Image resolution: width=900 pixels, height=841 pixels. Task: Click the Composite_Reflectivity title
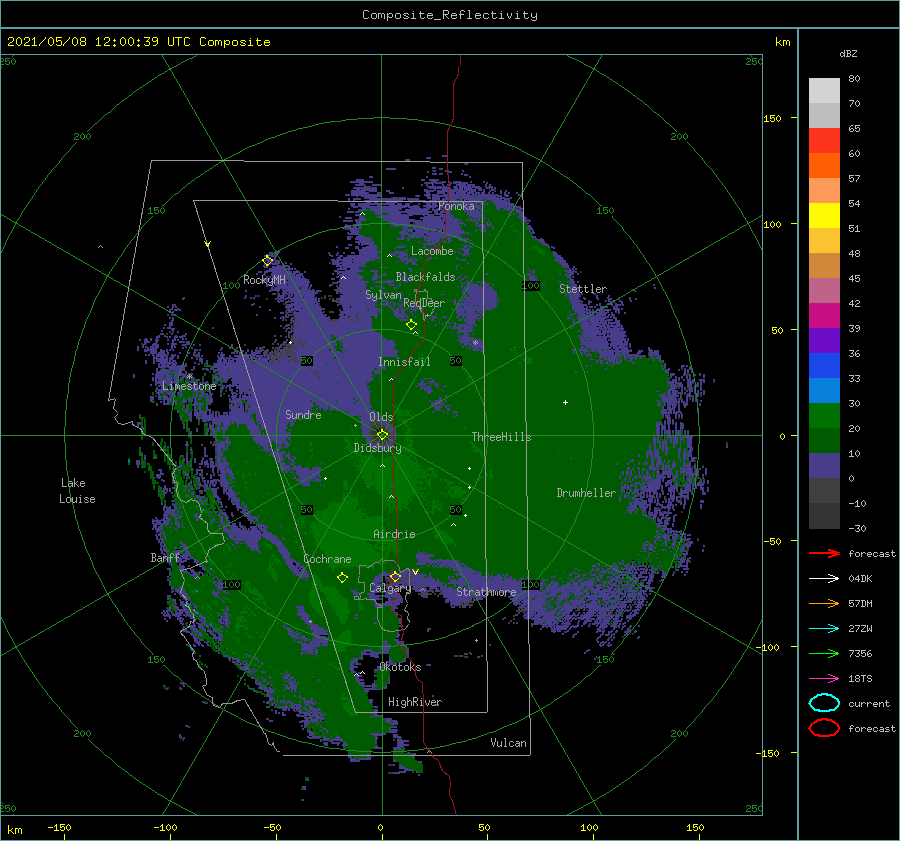coord(450,15)
